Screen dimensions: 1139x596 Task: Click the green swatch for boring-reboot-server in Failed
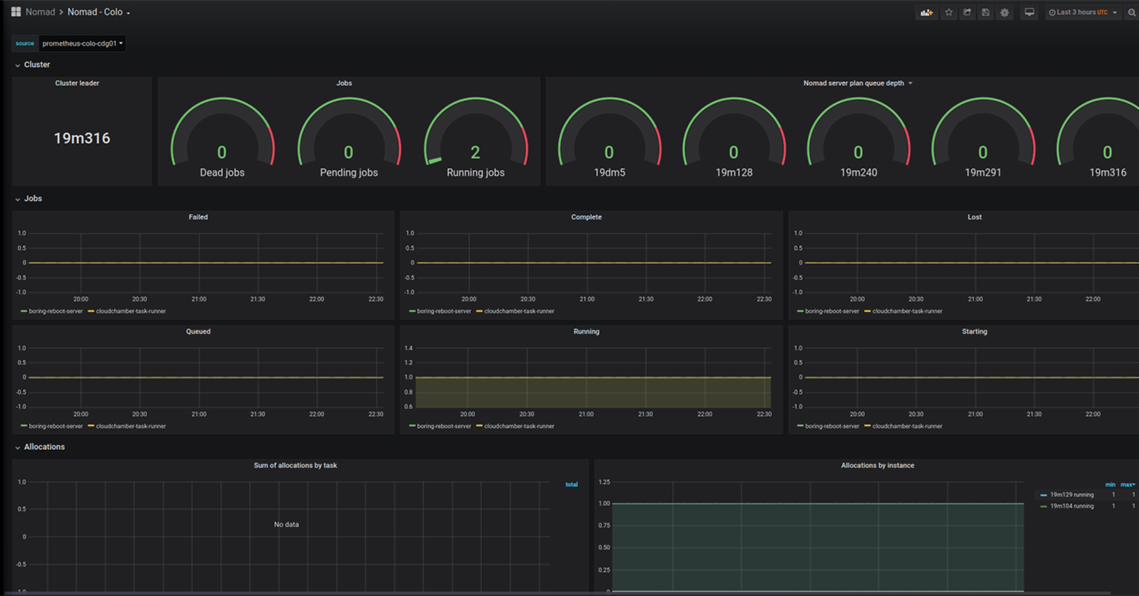24,311
